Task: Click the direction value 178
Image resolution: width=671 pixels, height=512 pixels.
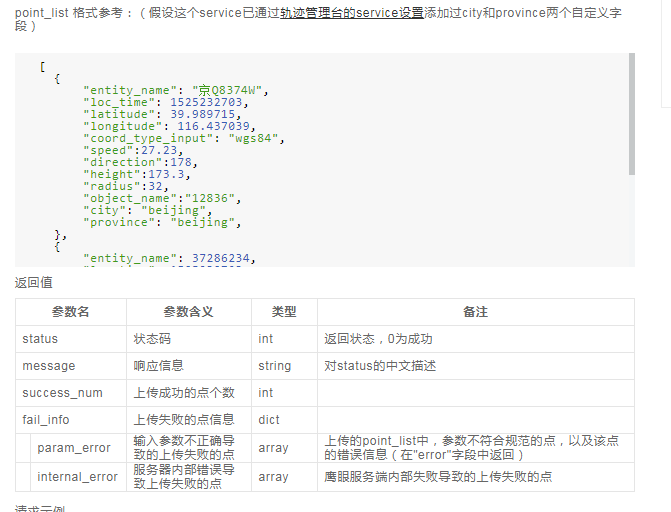Action: pyautogui.click(x=181, y=162)
